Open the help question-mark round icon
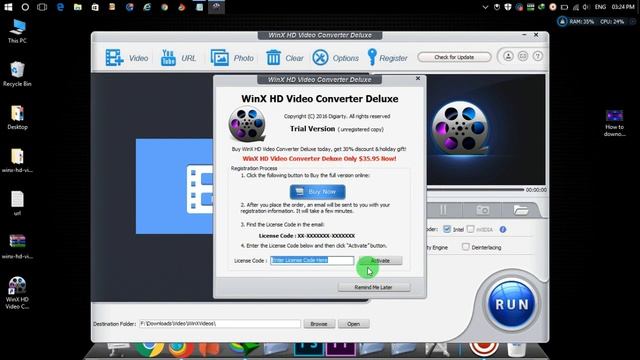Screen dimensions: 640x360 coord(538,56)
